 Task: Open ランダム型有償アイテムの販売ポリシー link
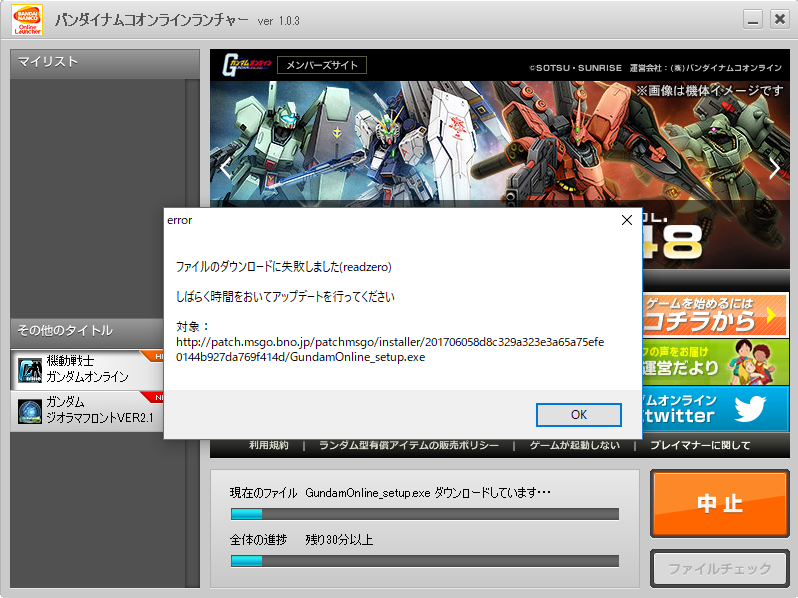pyautogui.click(x=415, y=446)
